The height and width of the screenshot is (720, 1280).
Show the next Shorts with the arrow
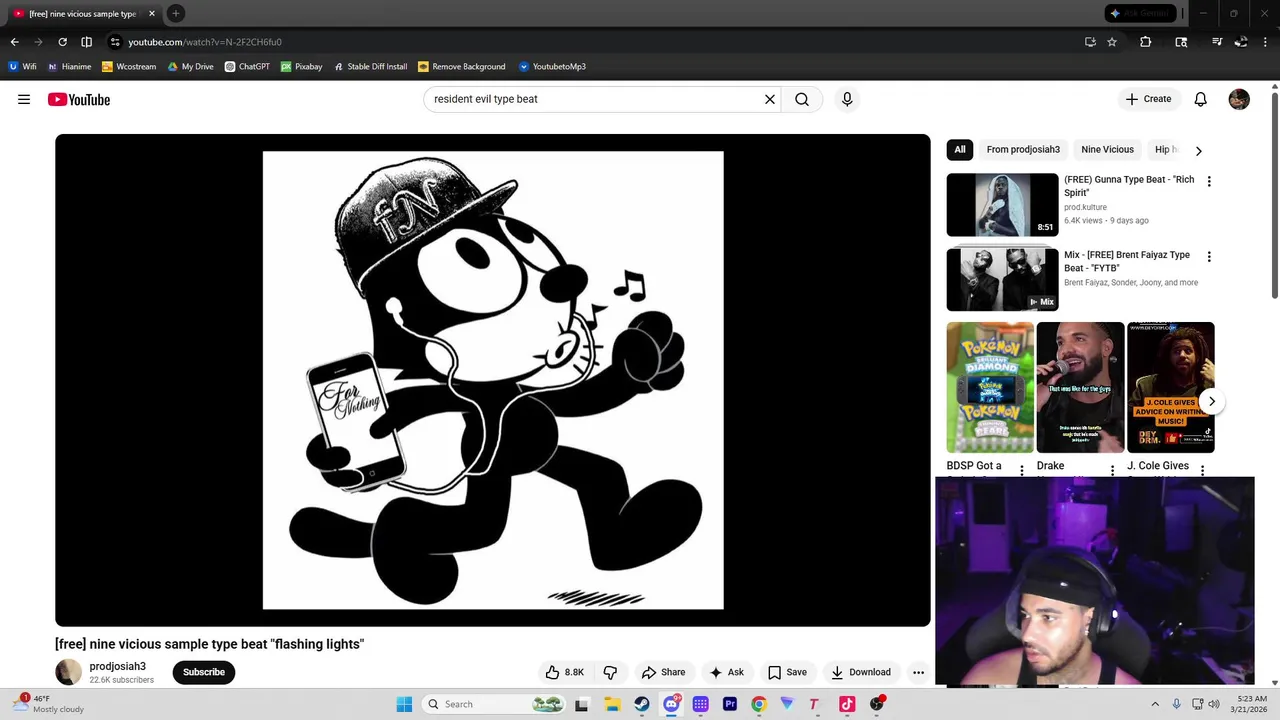point(1211,401)
